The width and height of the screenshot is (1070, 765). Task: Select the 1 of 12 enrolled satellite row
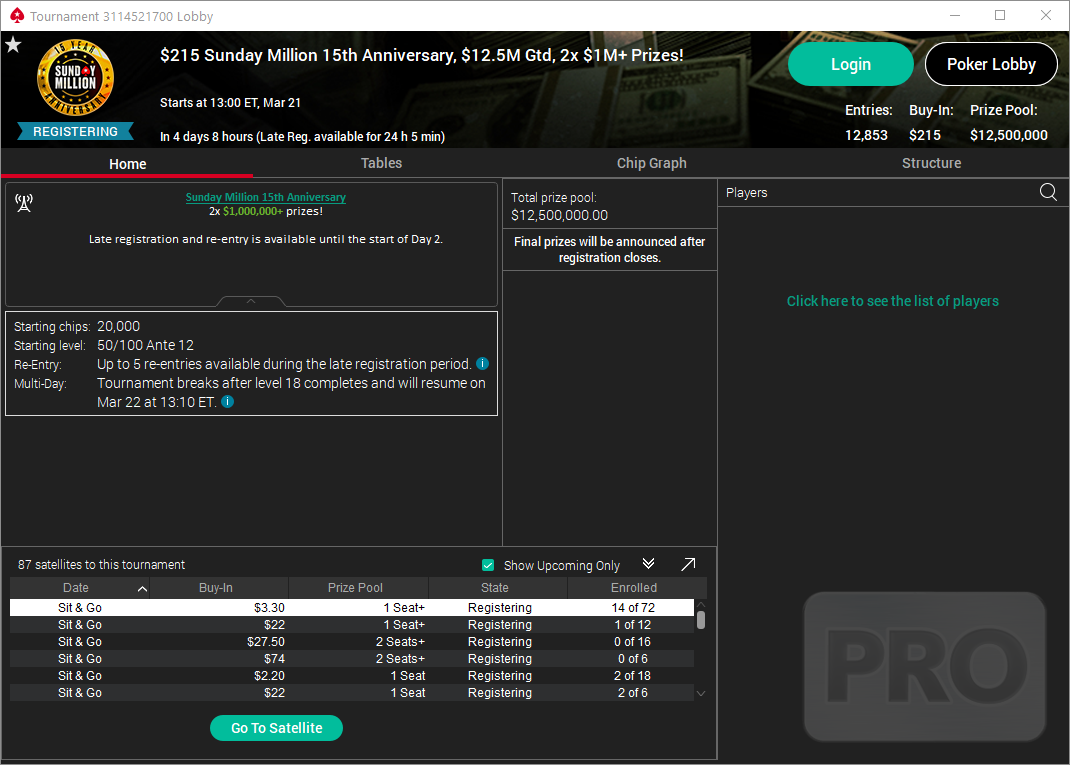point(351,624)
